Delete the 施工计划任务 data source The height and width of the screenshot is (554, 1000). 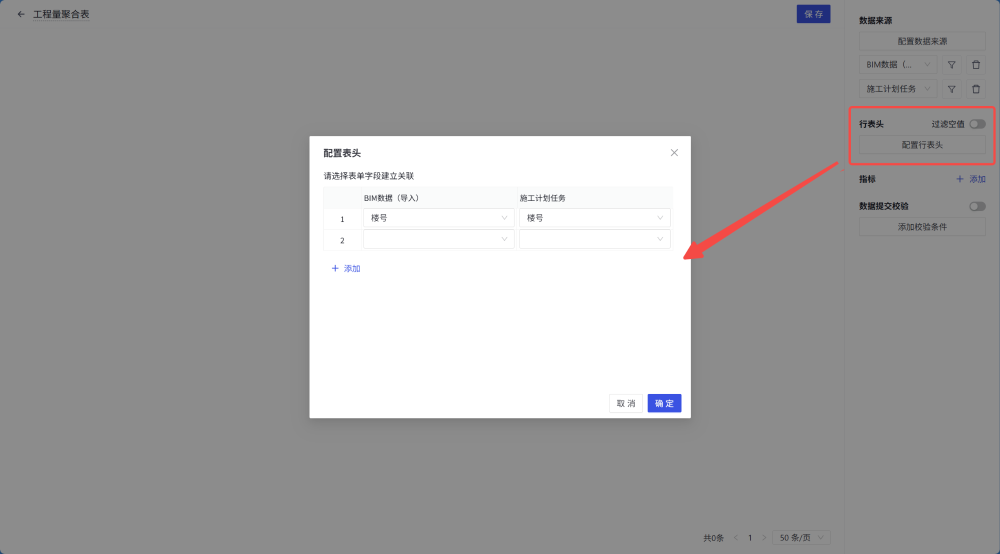(x=976, y=89)
